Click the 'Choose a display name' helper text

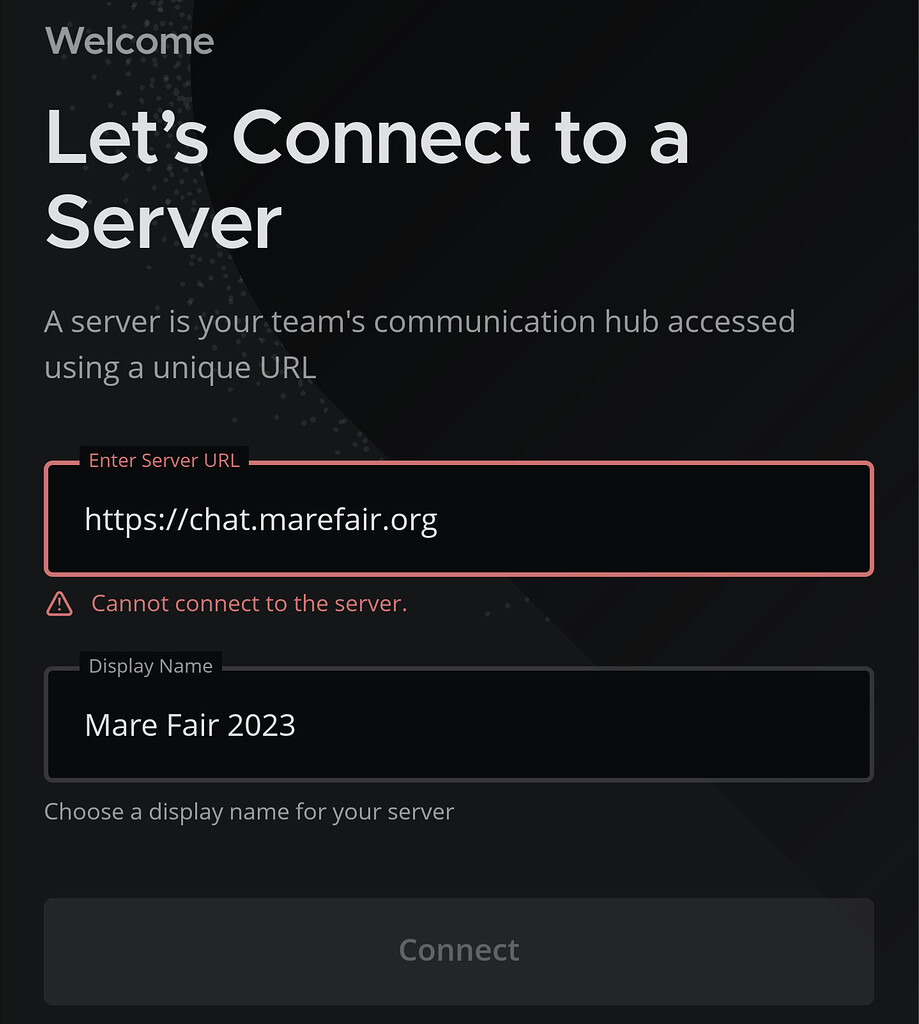pos(249,812)
